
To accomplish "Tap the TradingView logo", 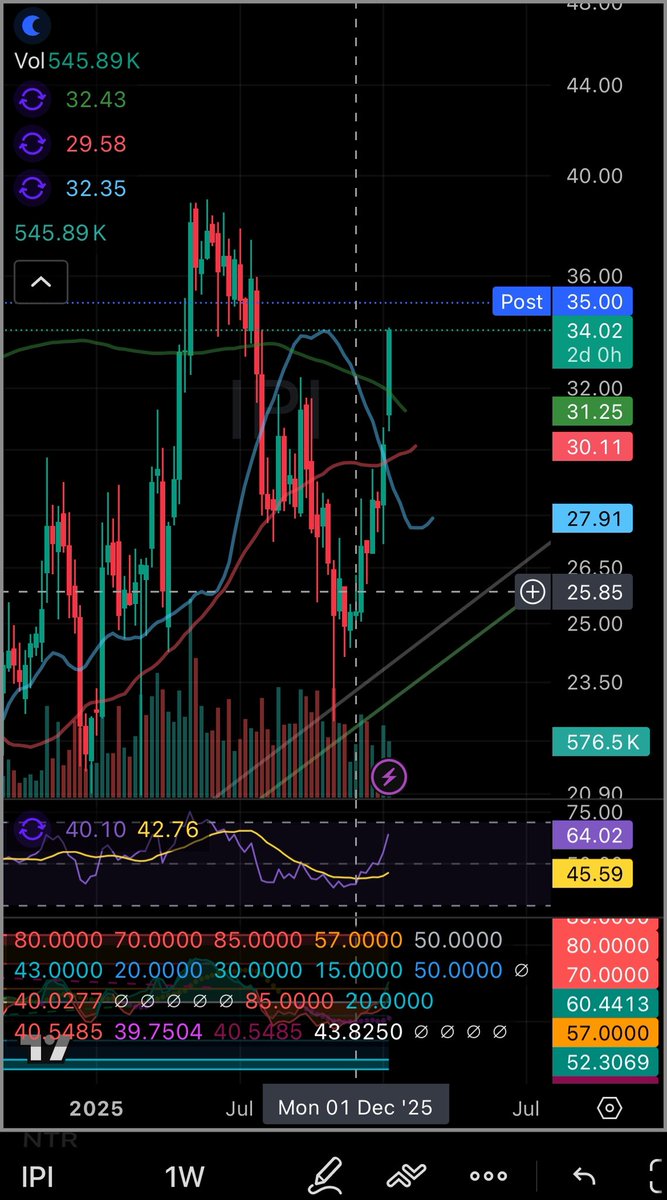I will click(x=45, y=1051).
